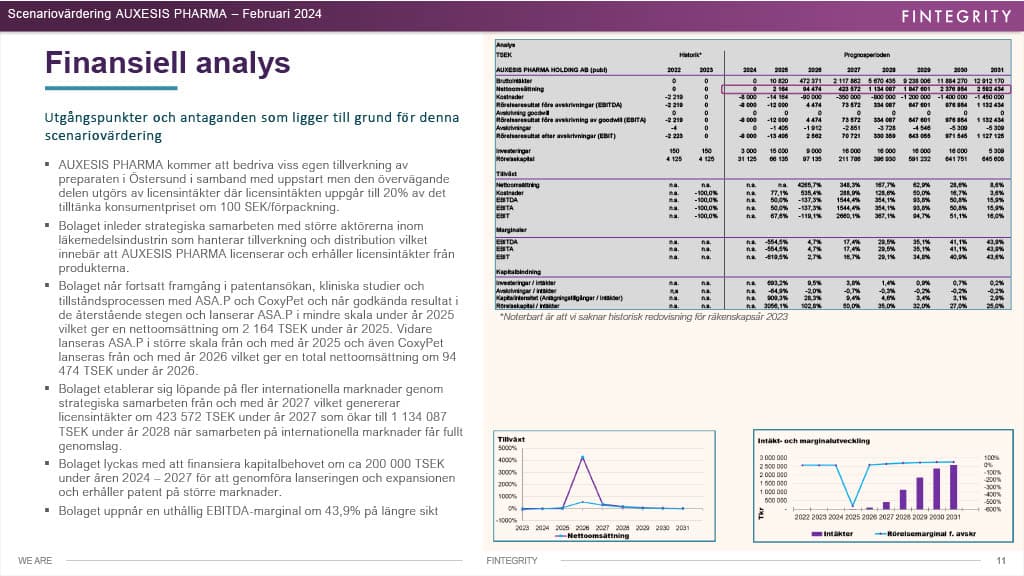1024x576 pixels.
Task: Click the "Intäkt- och marginalutveckling" chart title
Action: point(814,441)
